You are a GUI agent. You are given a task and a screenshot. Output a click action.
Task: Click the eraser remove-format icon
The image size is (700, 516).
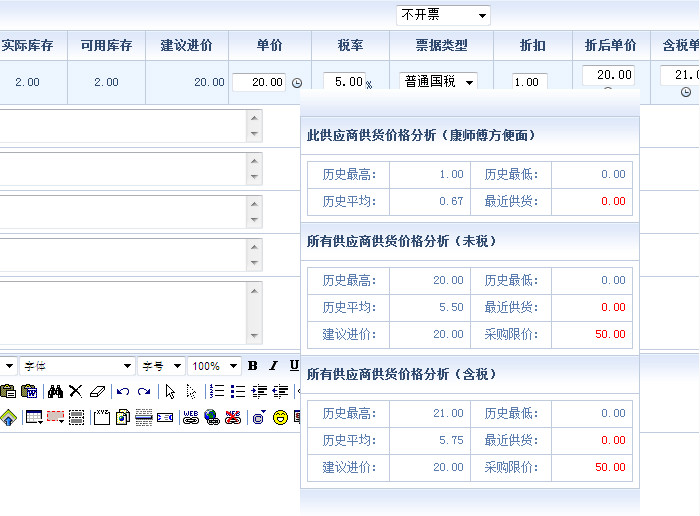click(96, 391)
